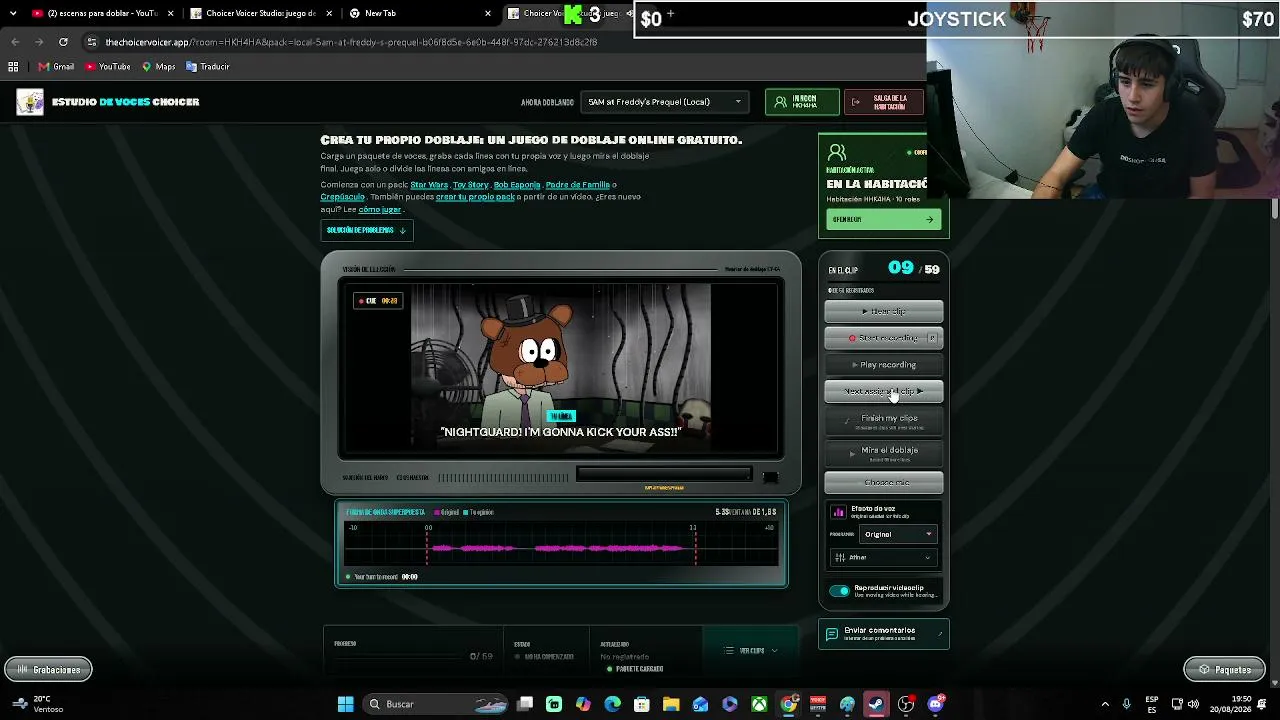Click the green Open Room button
This screenshot has height=720, width=1280.
click(x=883, y=220)
